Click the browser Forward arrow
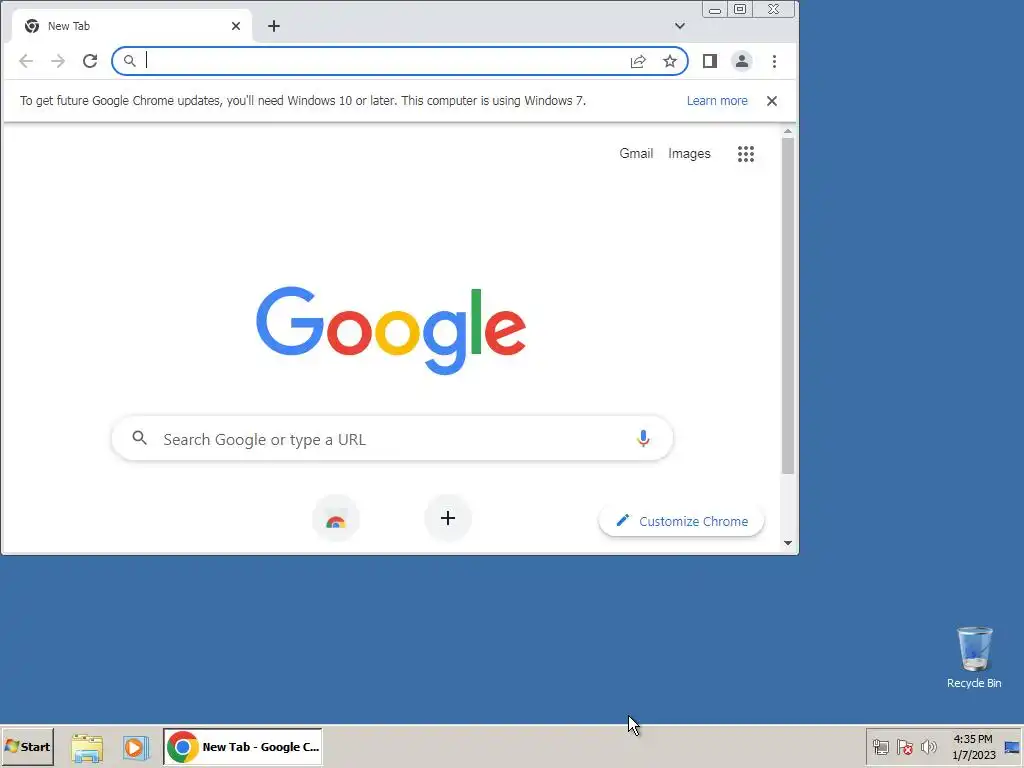The image size is (1024, 768). (x=58, y=61)
